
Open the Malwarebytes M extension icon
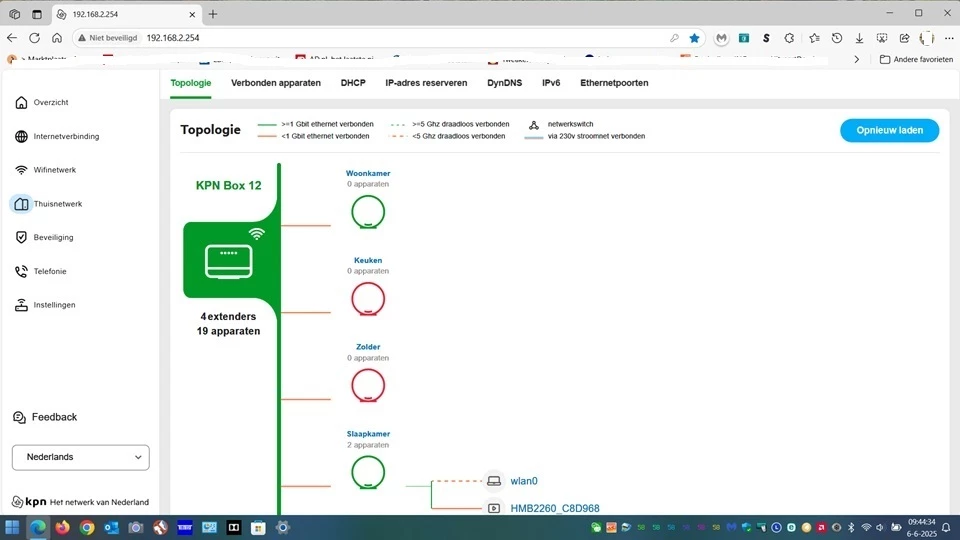[x=721, y=38]
